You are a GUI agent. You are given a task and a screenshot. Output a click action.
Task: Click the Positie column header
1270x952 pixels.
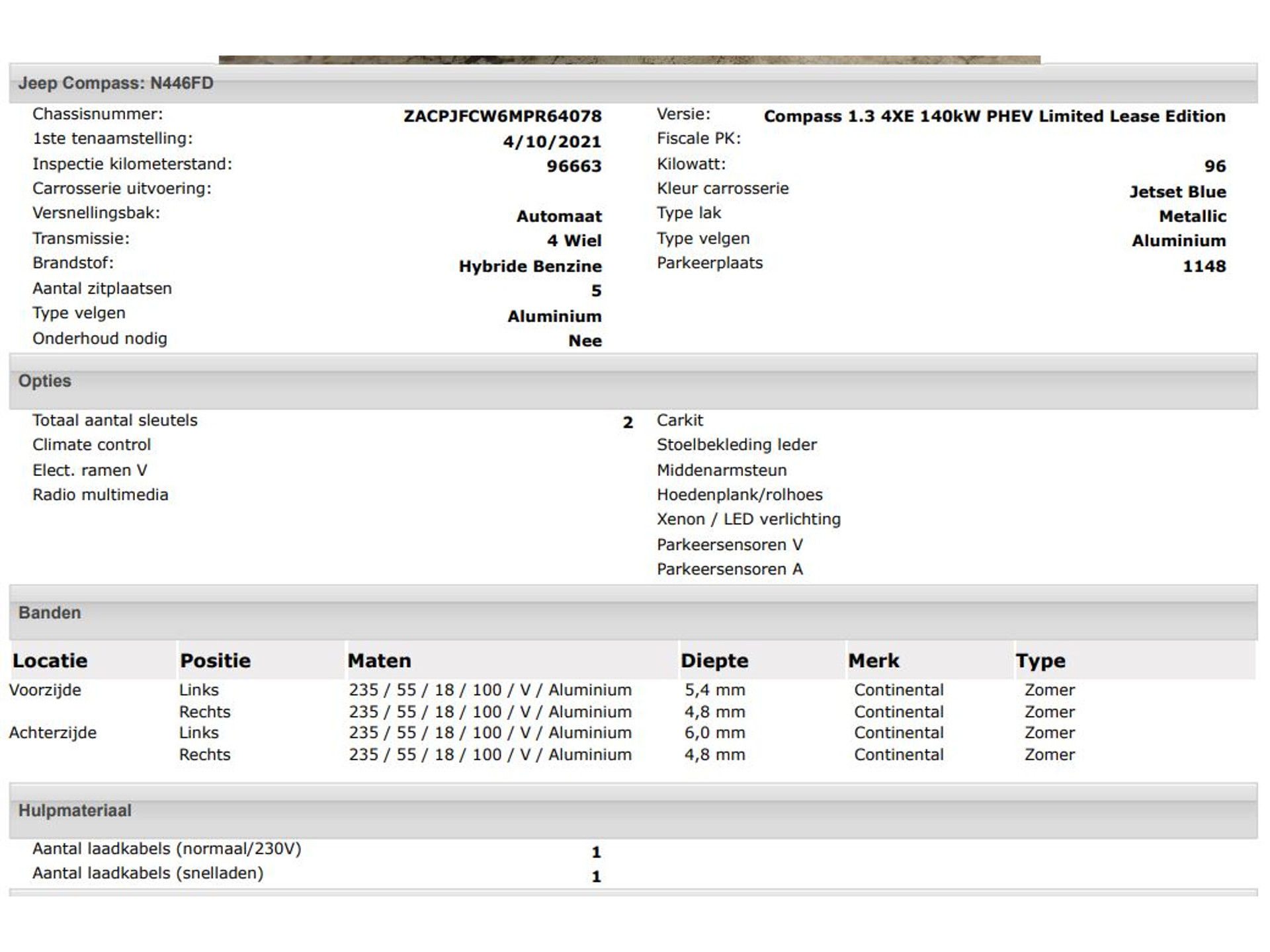pyautogui.click(x=215, y=660)
